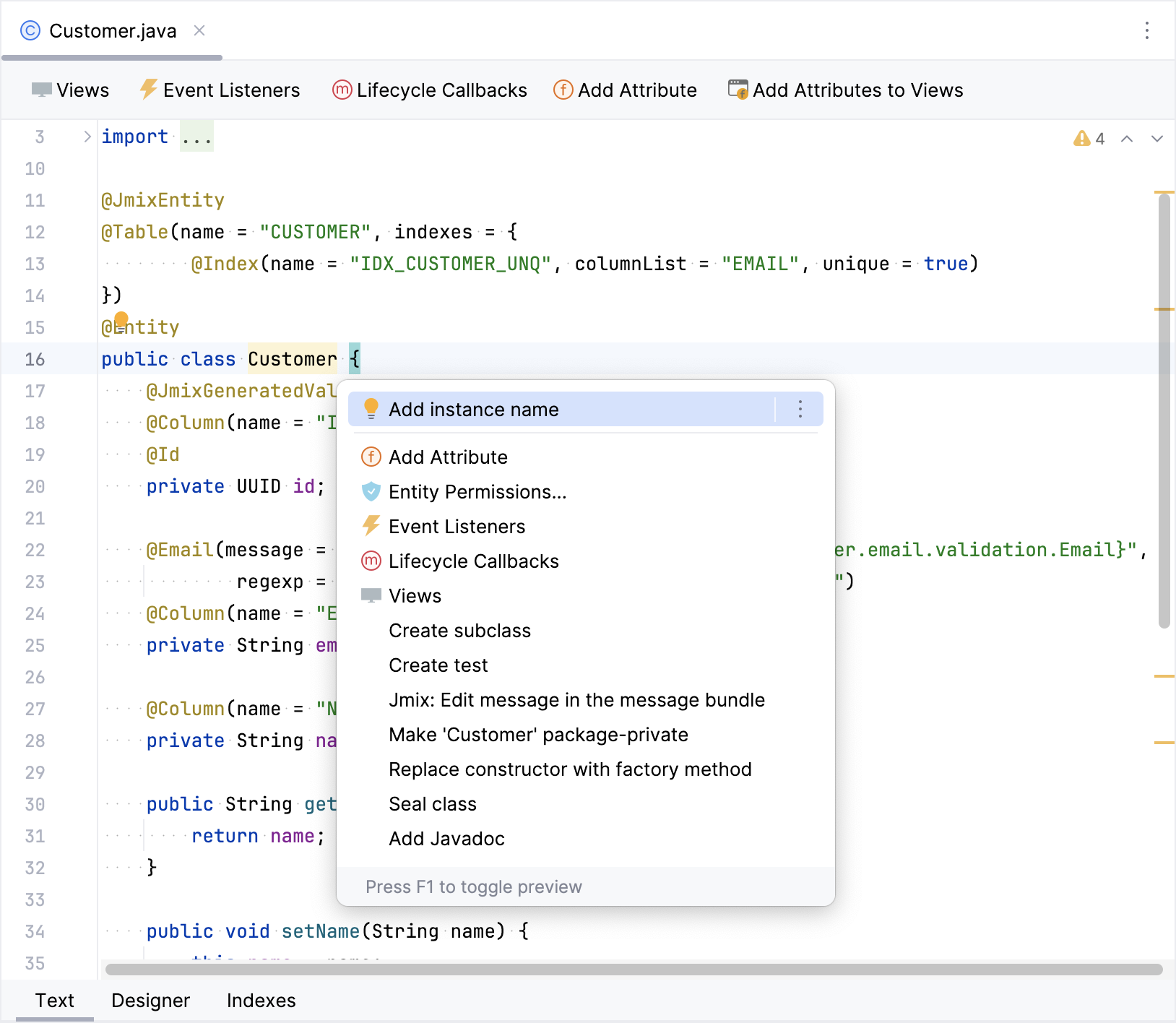The height and width of the screenshot is (1023, 1176).
Task: Go to previous highlighted error arrow
Action: coord(1127,139)
